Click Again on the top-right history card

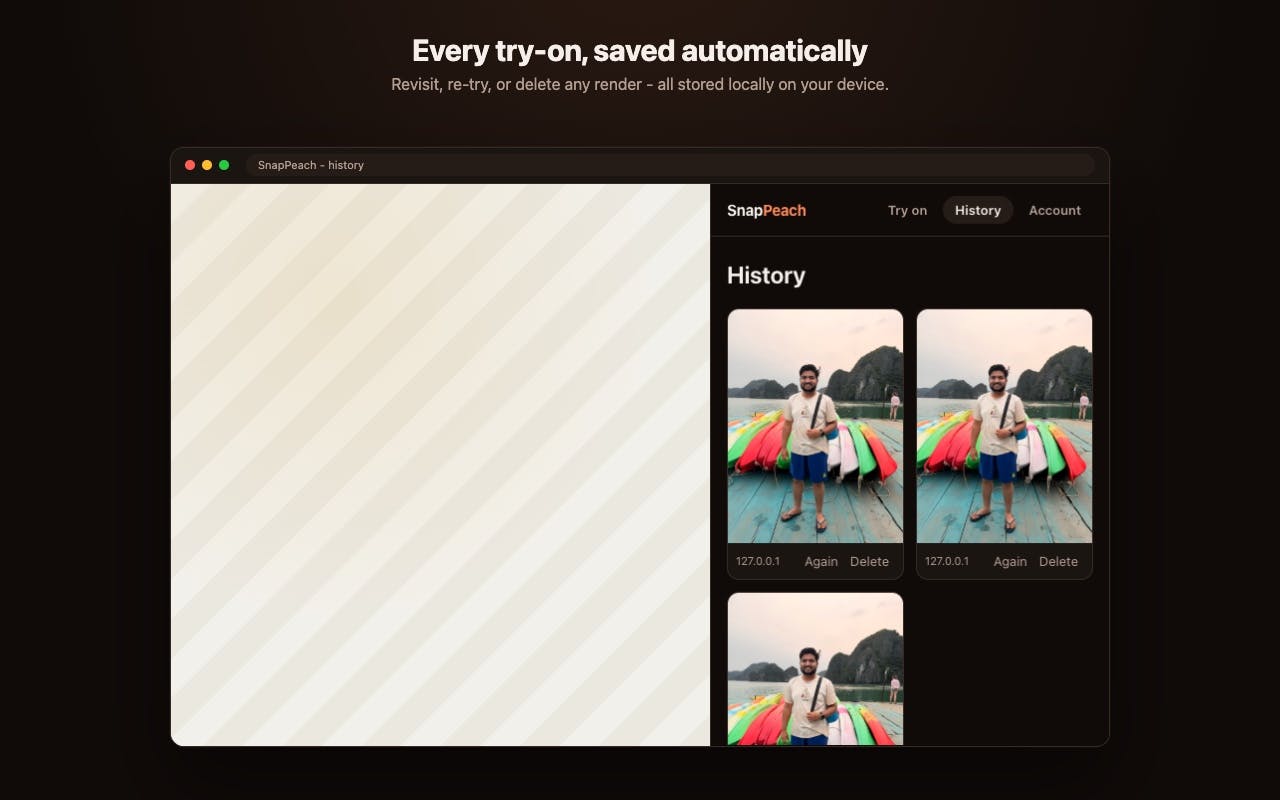pos(1010,561)
